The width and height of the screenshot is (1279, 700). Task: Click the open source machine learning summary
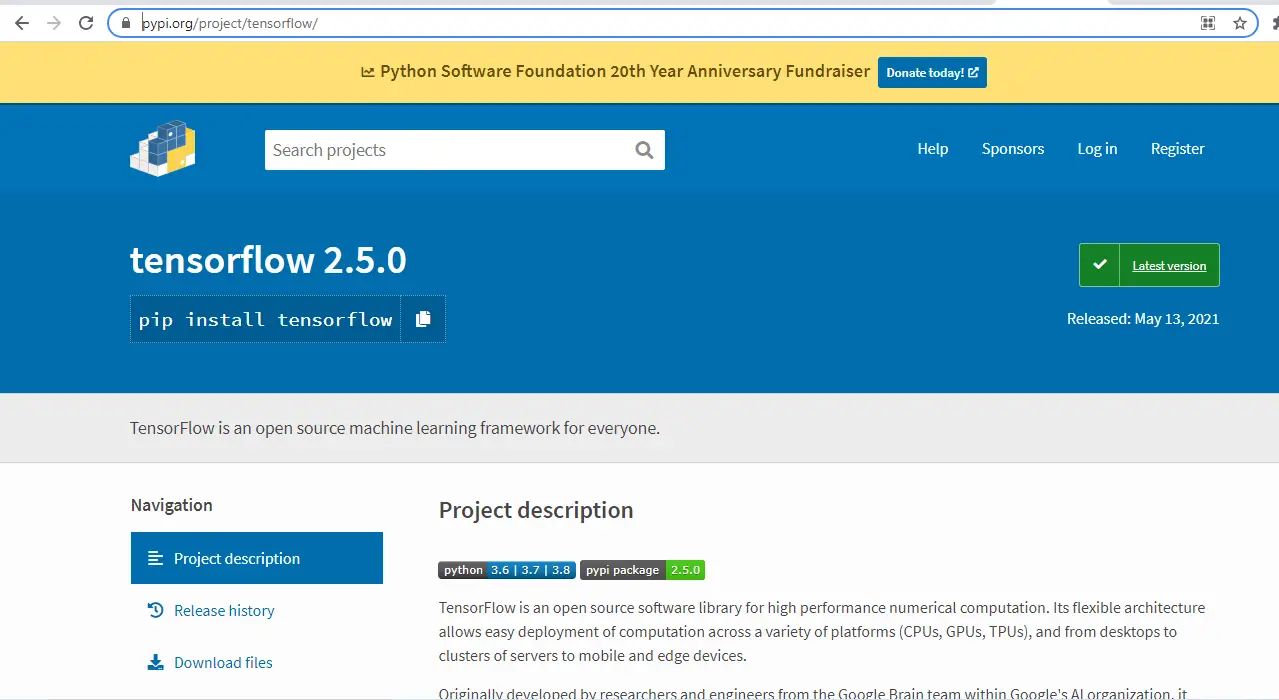click(x=395, y=428)
